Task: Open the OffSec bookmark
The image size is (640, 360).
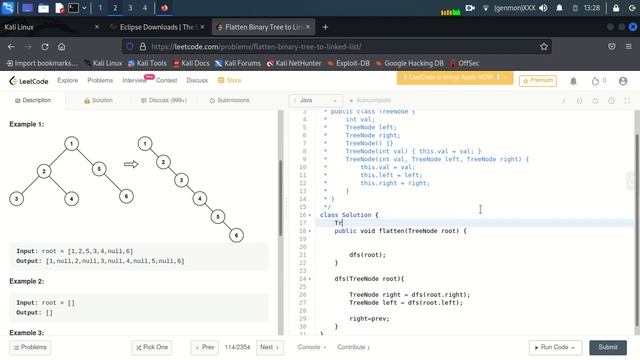Action: tap(464, 63)
